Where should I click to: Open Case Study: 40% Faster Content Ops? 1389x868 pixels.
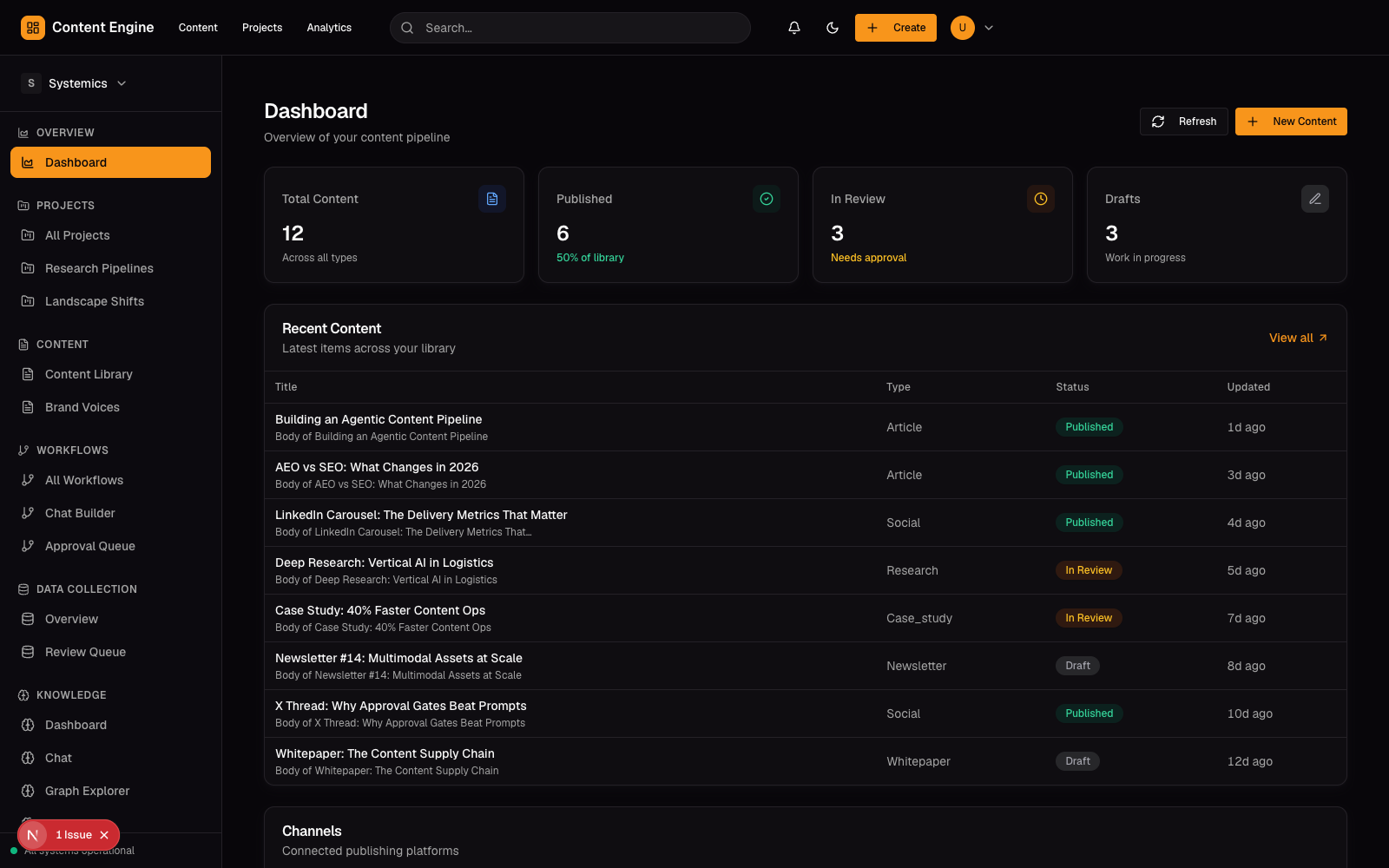point(380,610)
